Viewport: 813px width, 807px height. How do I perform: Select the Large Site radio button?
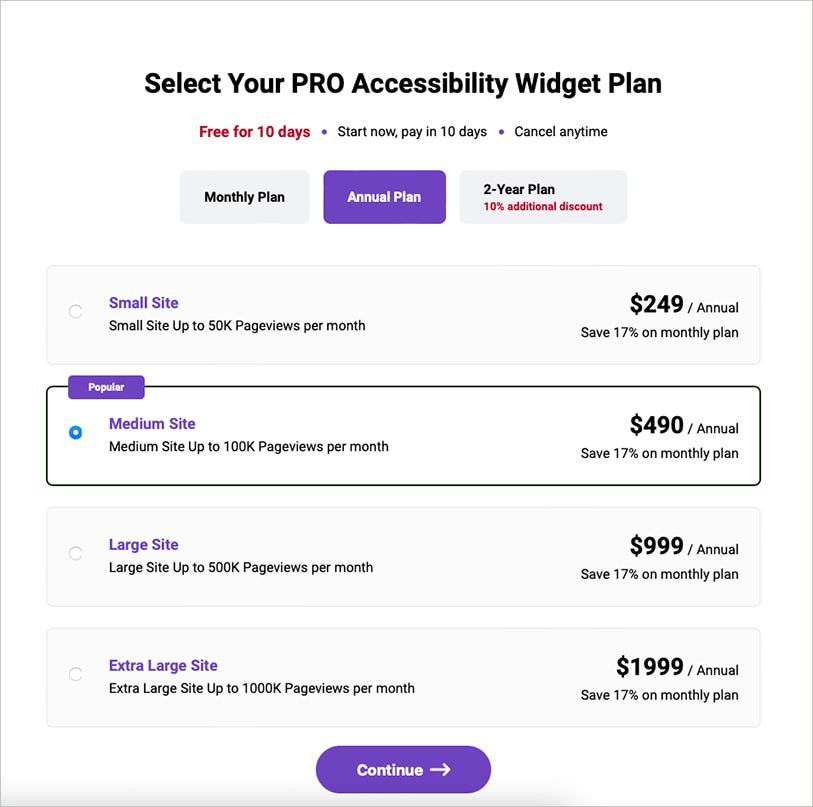[75, 553]
